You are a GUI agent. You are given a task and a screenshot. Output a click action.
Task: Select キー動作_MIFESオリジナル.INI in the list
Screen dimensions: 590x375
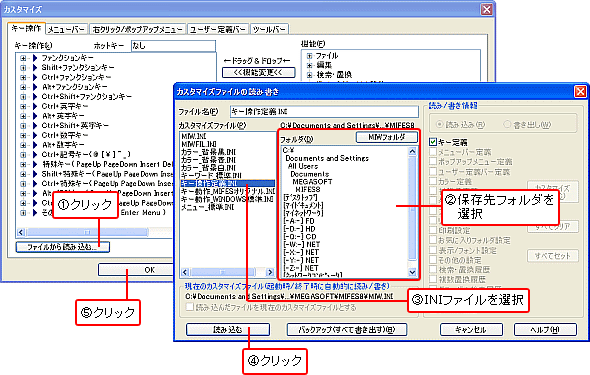[228, 191]
